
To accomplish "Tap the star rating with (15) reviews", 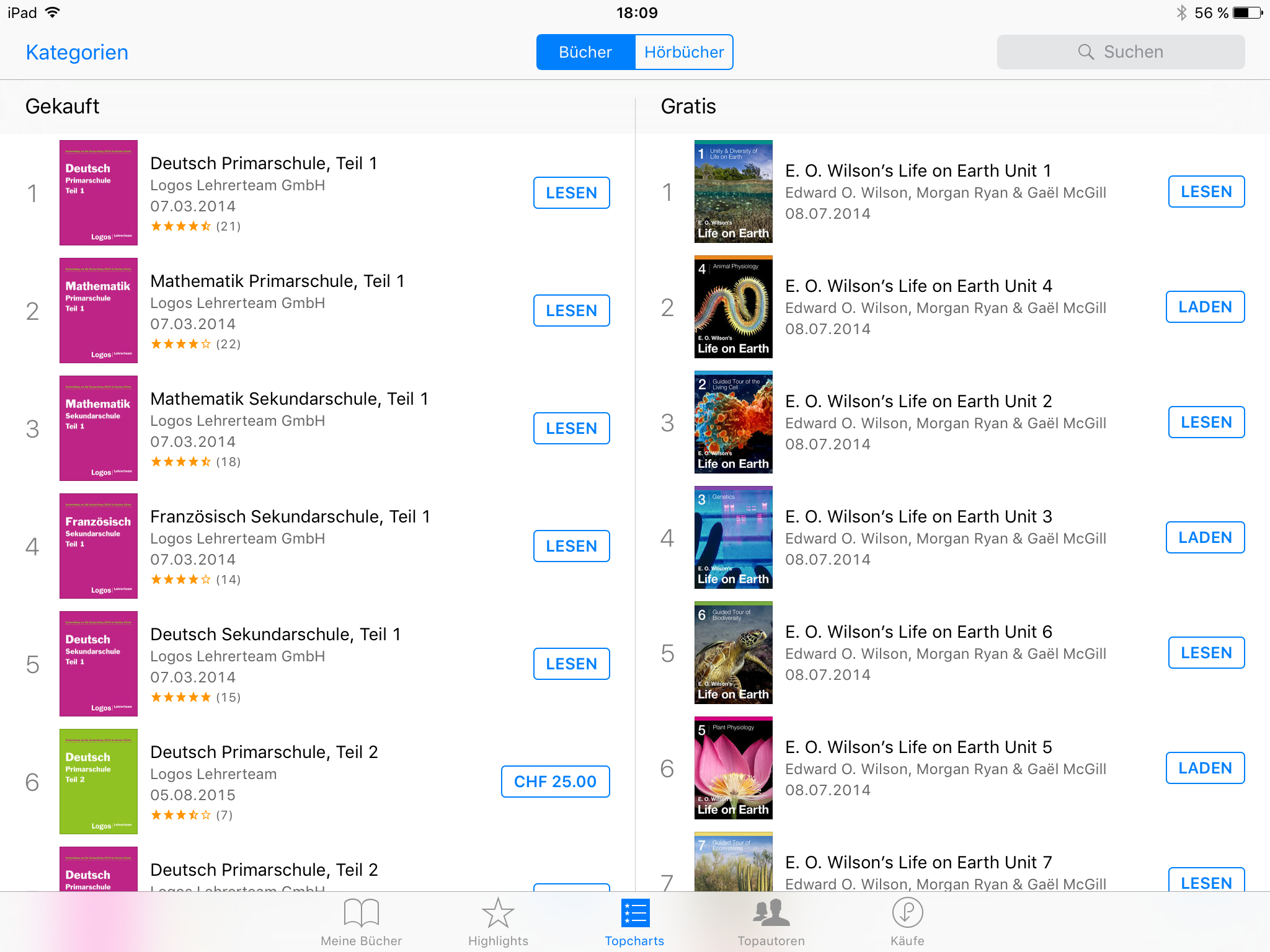I will pyautogui.click(x=195, y=697).
